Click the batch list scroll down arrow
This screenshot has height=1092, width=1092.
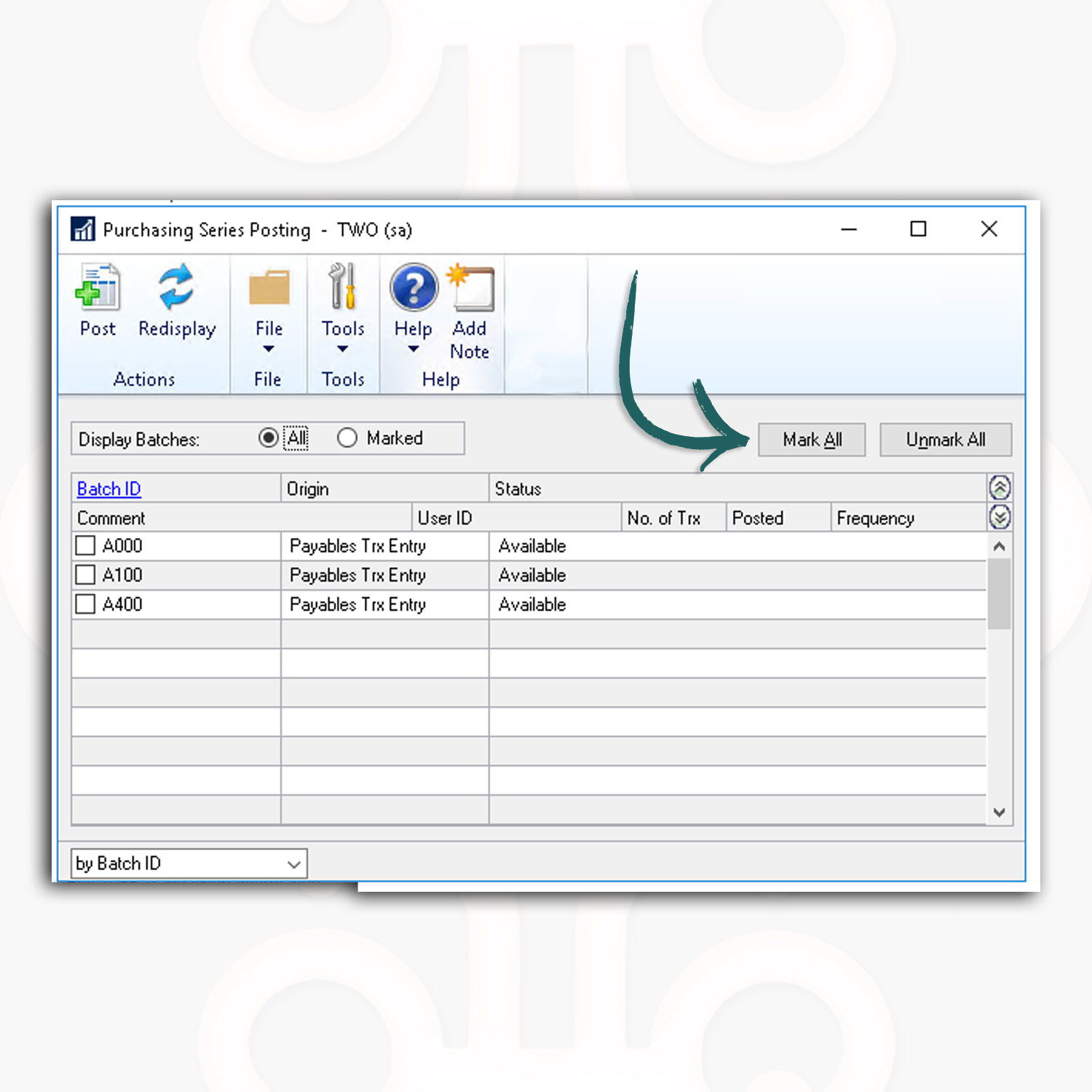point(1000,812)
